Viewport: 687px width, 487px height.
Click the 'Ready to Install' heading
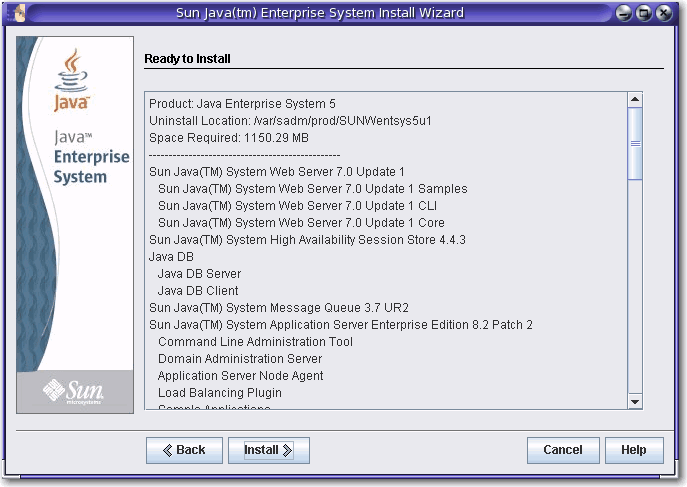[x=188, y=59]
